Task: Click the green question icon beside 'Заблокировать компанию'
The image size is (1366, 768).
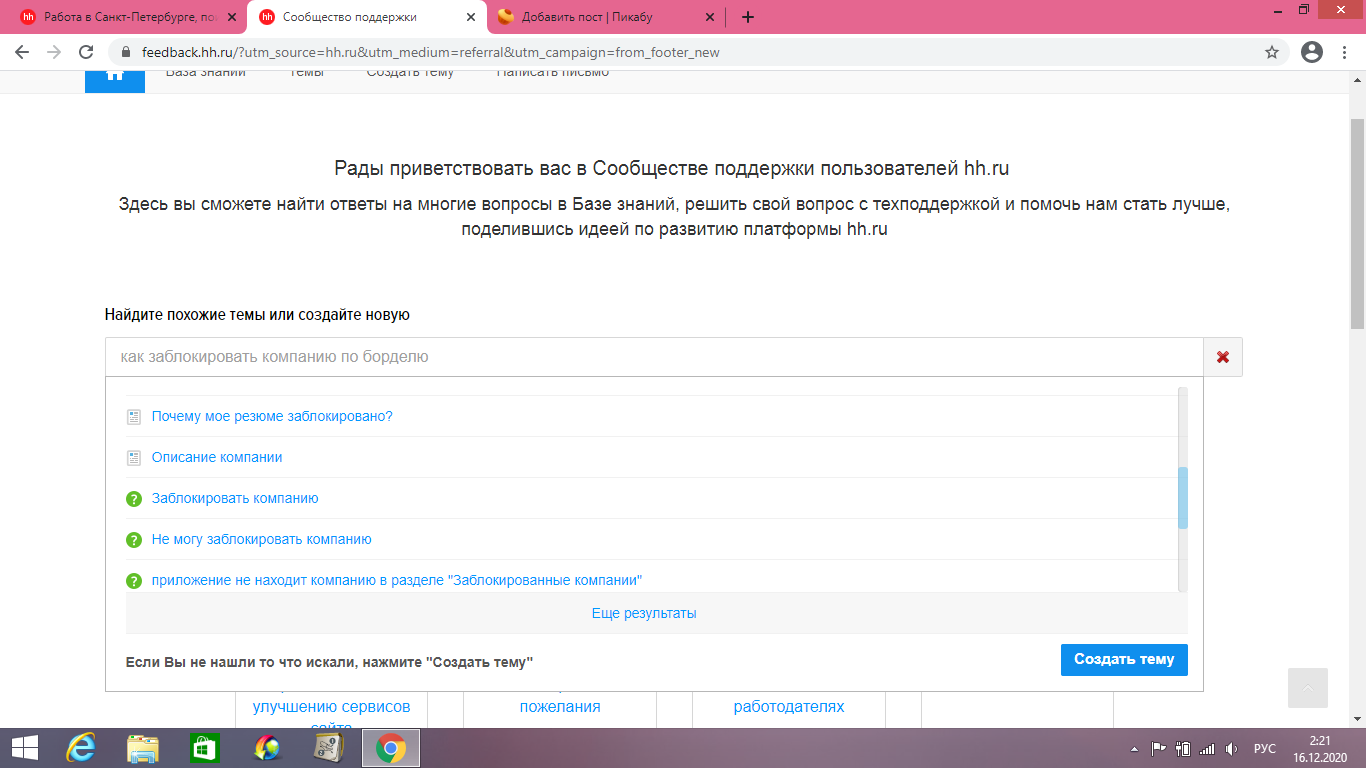Action: (x=134, y=498)
